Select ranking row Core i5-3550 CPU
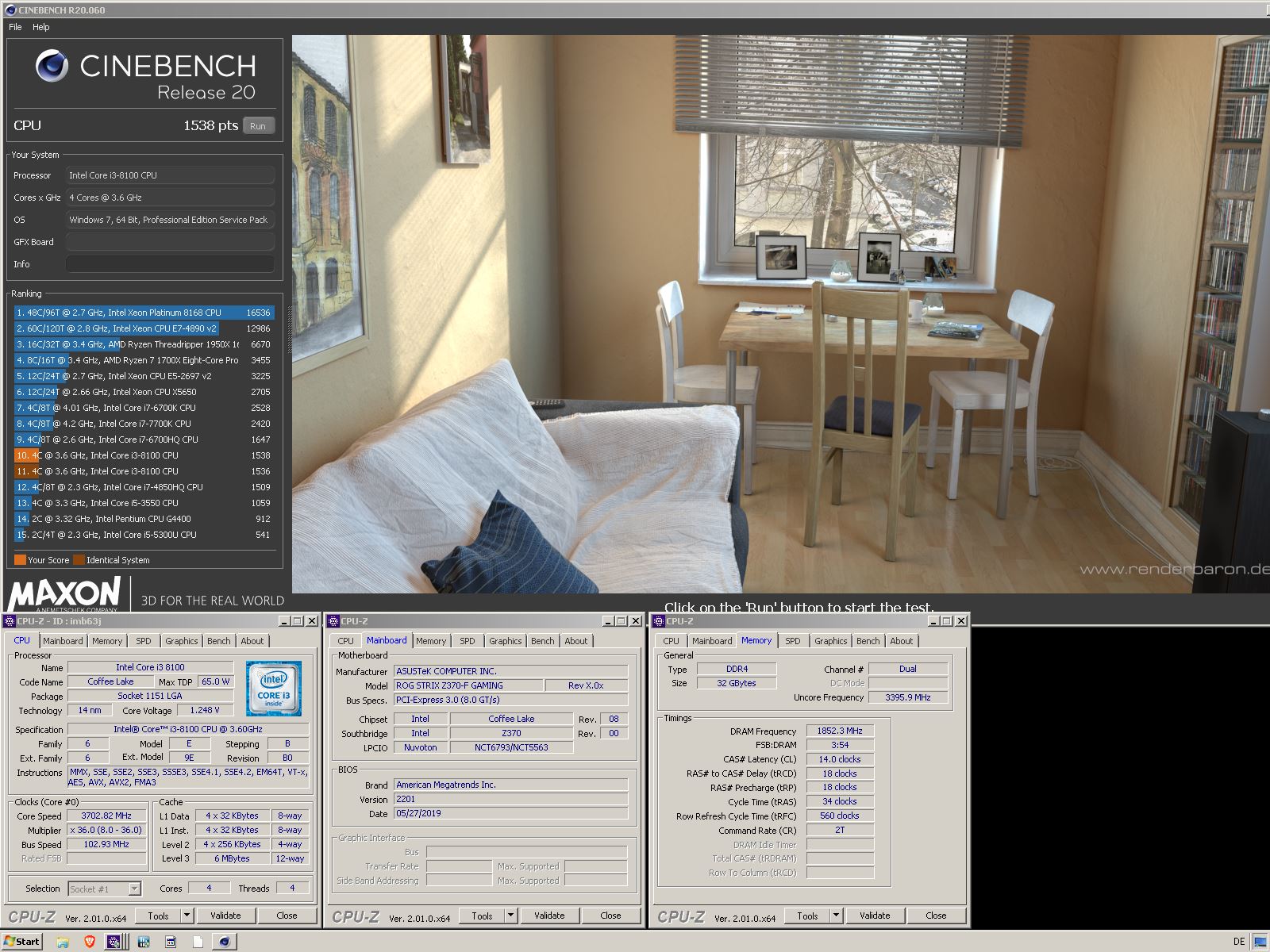 144,503
